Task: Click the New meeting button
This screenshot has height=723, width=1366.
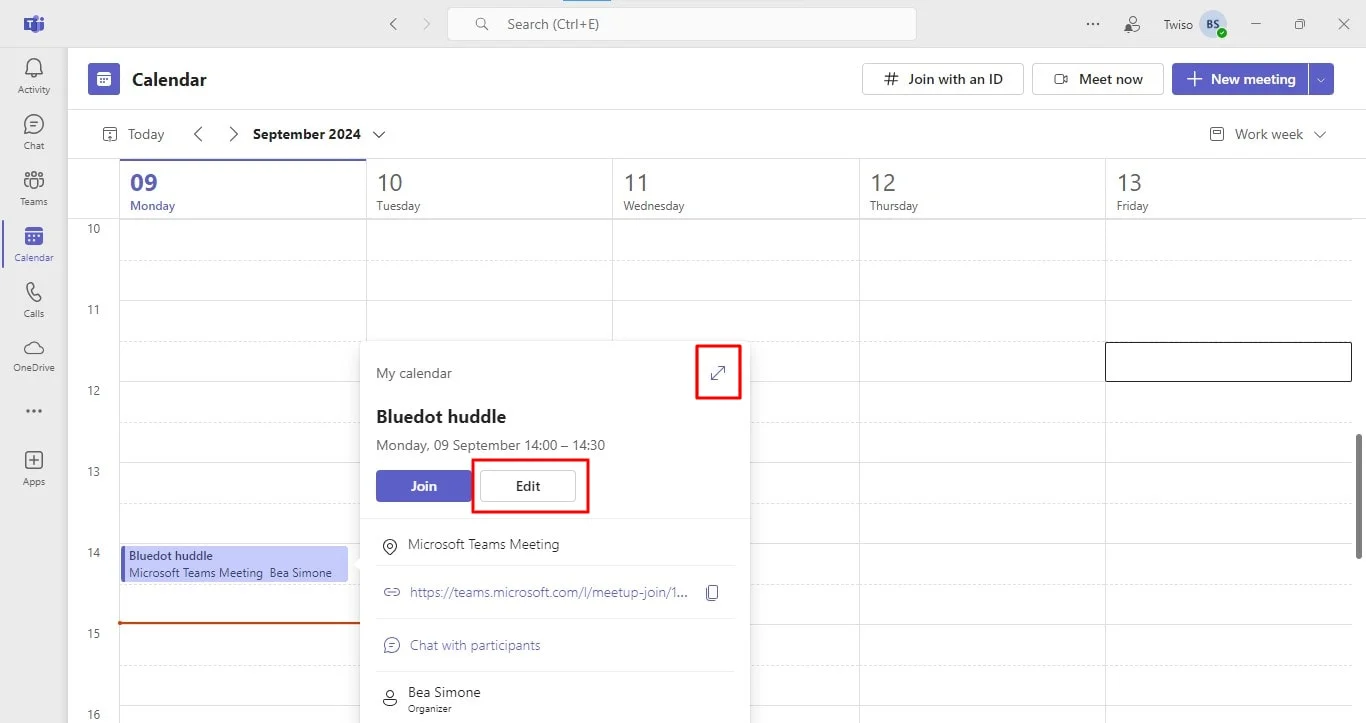Action: [1240, 79]
